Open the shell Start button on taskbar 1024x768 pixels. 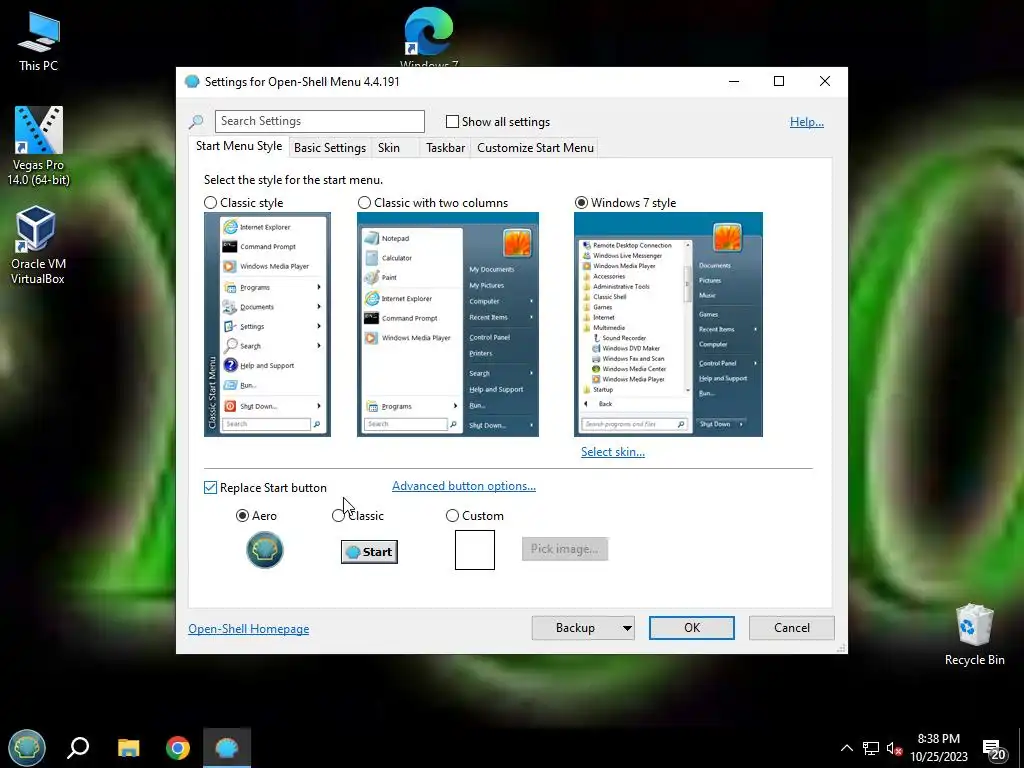[x=27, y=748]
